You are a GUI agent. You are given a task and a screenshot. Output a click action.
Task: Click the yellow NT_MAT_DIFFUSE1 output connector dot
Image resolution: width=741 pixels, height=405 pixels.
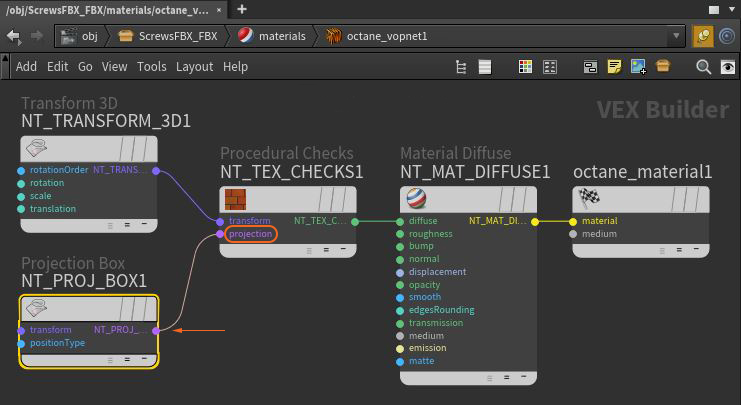[x=535, y=221]
